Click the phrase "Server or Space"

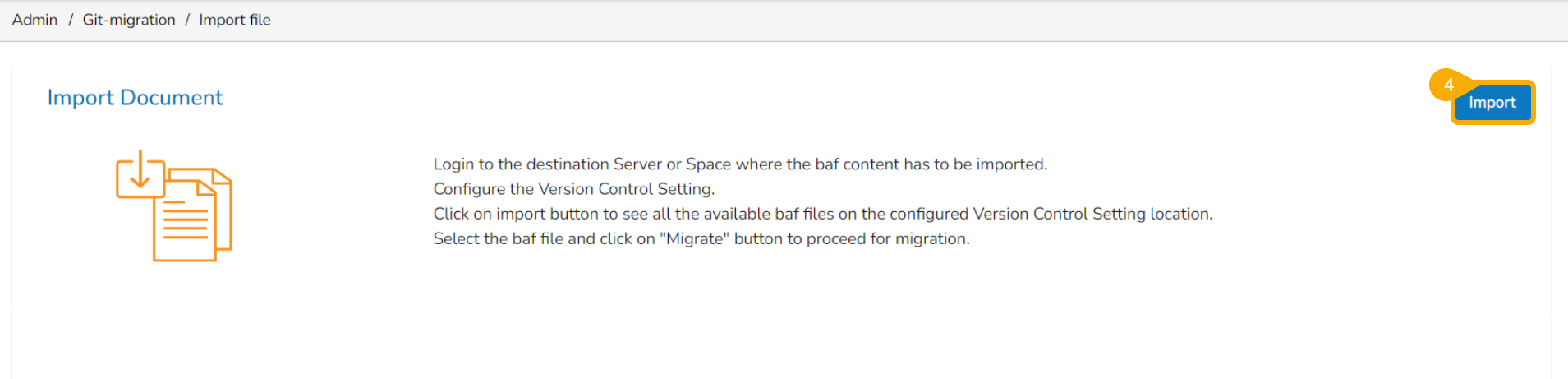672,164
